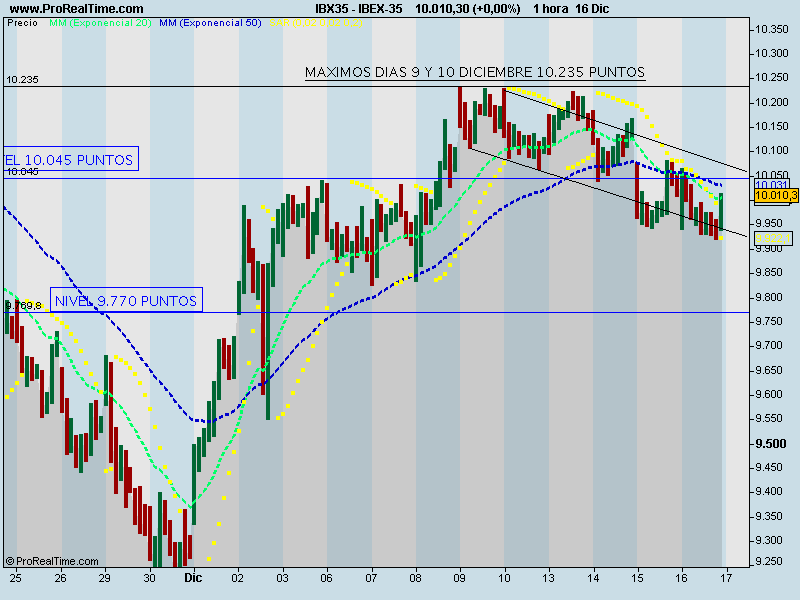
Task: Select the SAR (0.02 0.02 0.2) legend
Action: (x=316, y=23)
